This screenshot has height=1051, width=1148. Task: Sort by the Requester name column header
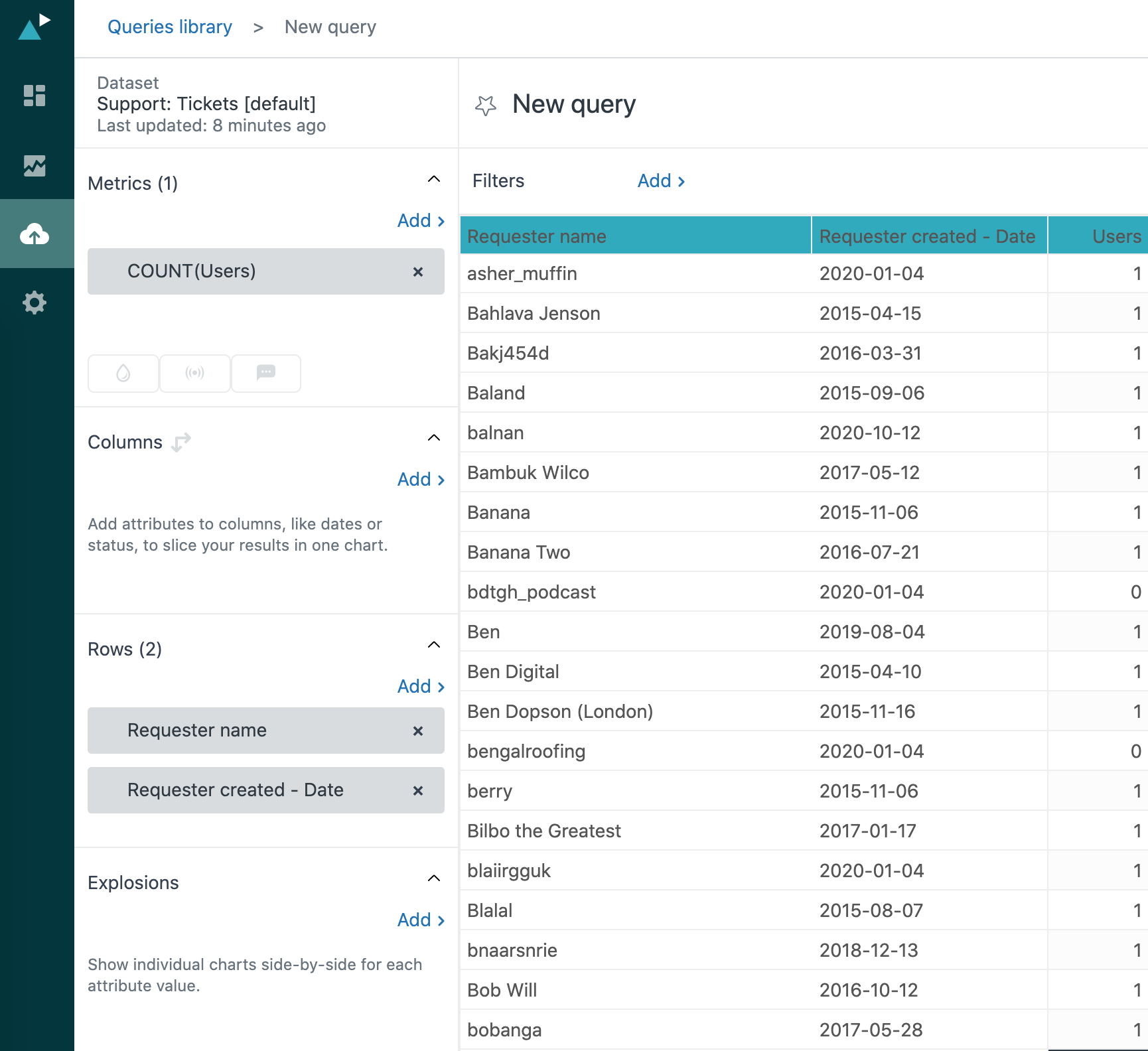(x=536, y=236)
